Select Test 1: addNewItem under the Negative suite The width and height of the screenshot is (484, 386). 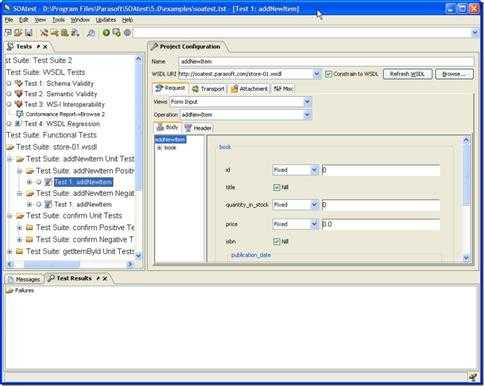(83, 204)
